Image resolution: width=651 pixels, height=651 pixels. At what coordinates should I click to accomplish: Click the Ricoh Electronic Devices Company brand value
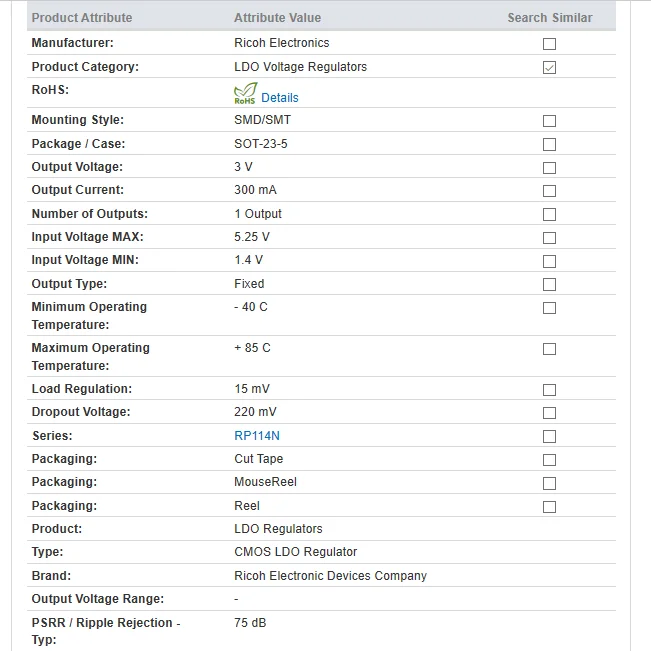point(330,576)
